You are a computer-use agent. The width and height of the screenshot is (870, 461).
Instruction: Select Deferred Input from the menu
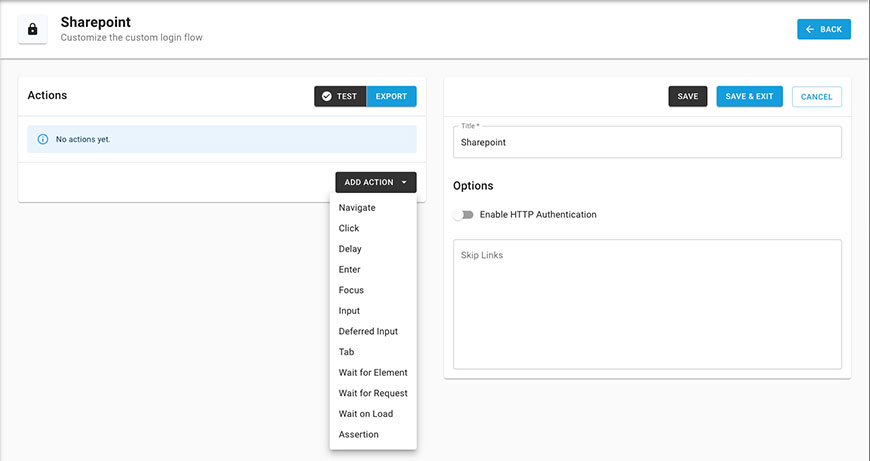(x=369, y=331)
